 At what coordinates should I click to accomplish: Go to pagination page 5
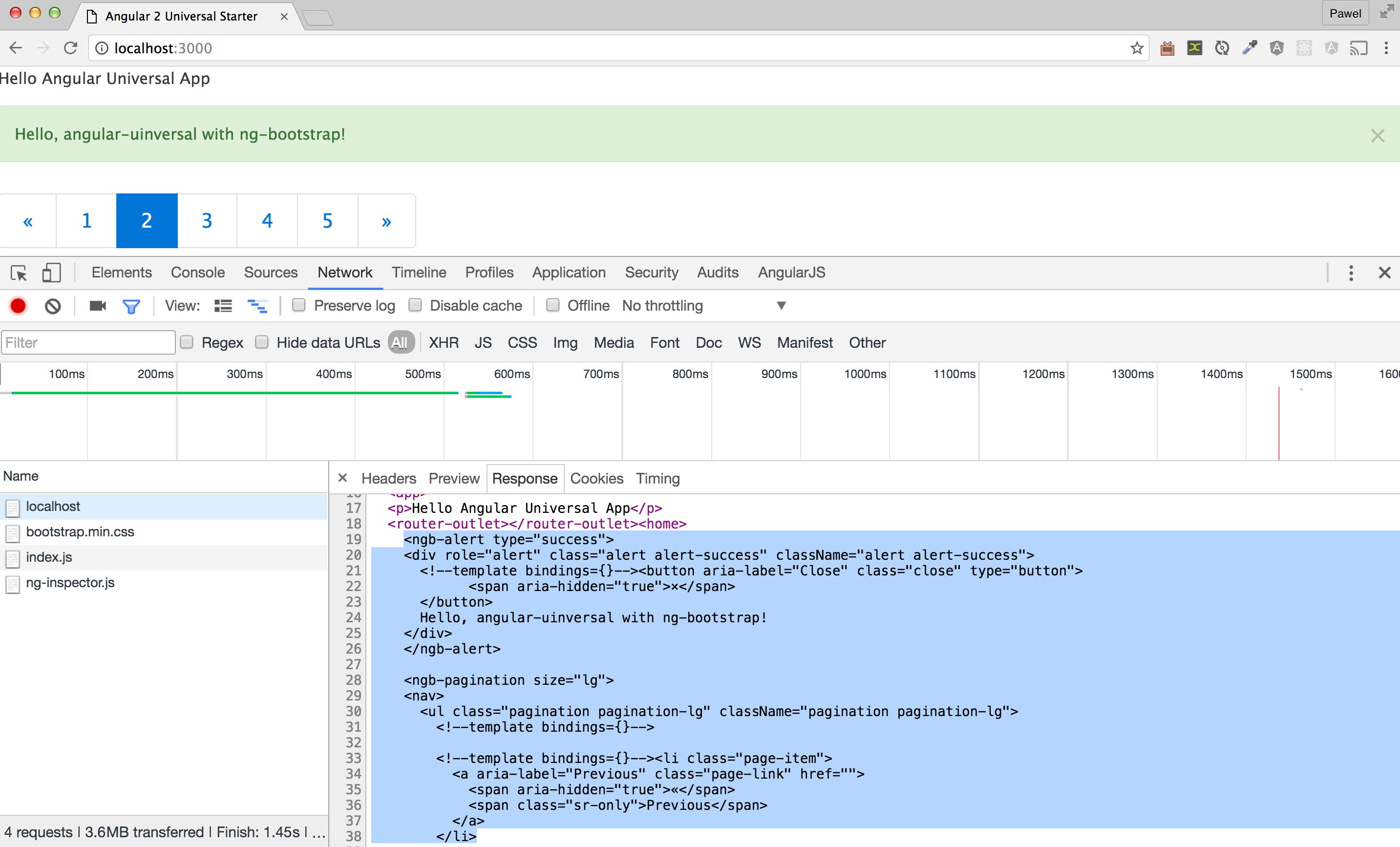click(x=327, y=220)
